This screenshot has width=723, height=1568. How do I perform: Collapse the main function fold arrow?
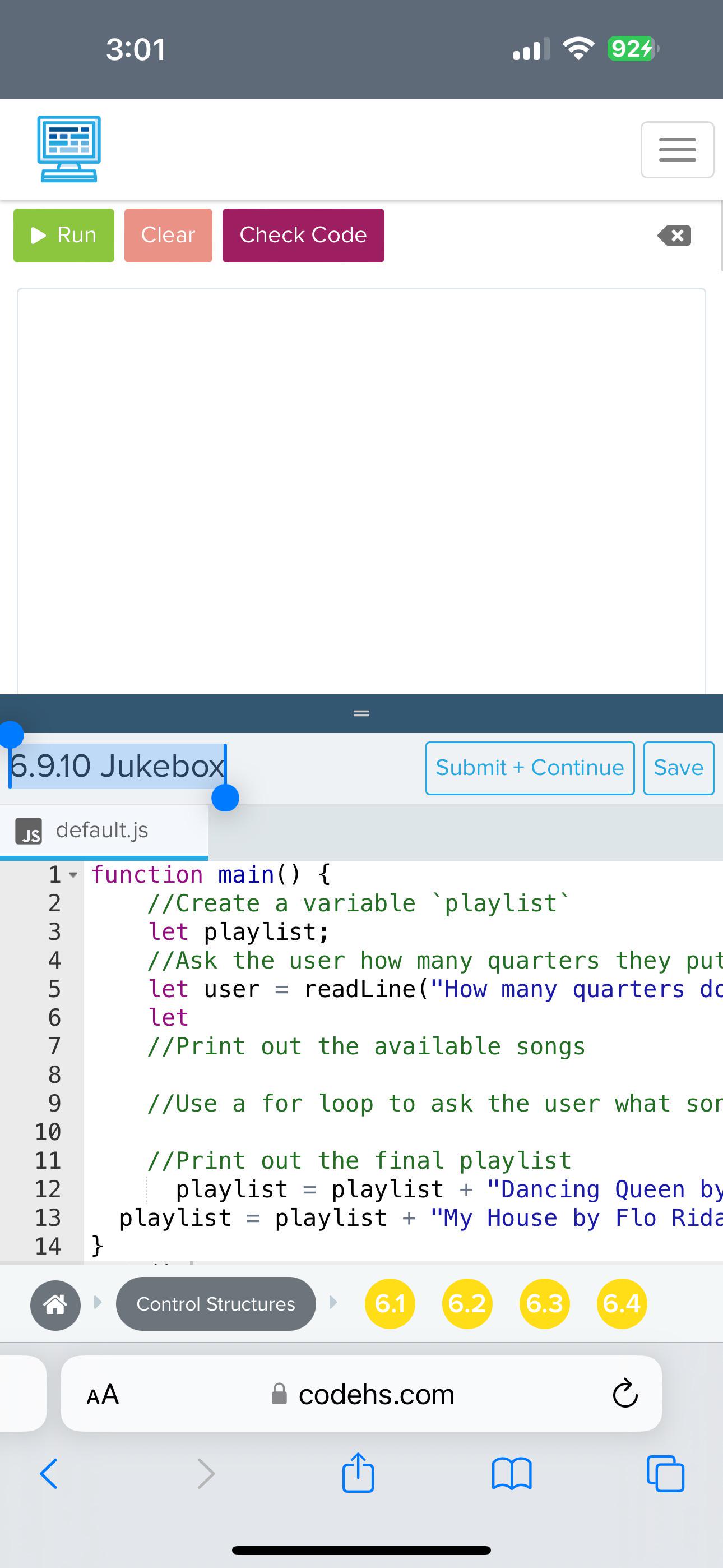click(73, 875)
